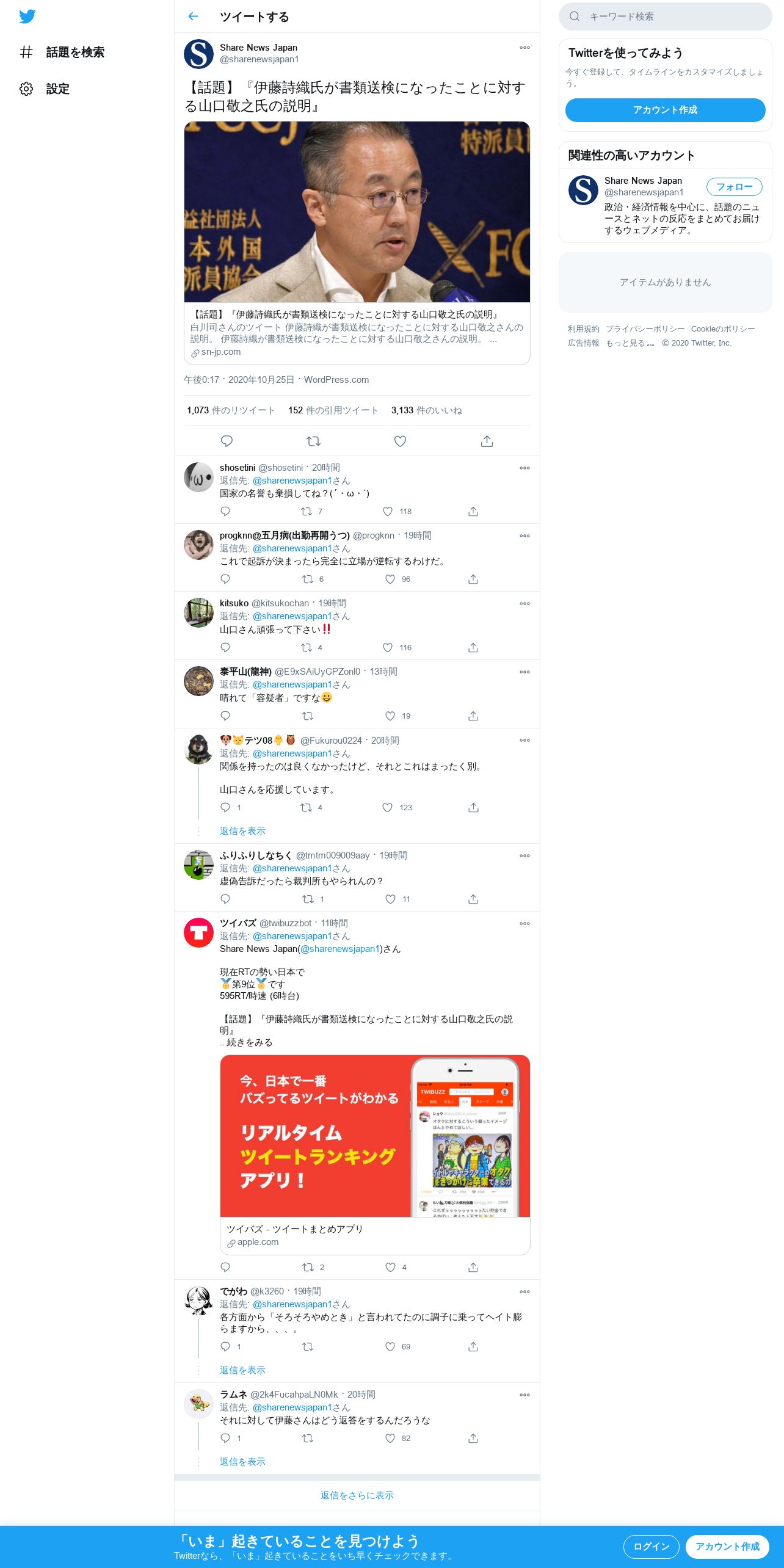The width and height of the screenshot is (784, 1568).
Task: Click the blue アカウント作成 button in sidebar
Action: [665, 110]
